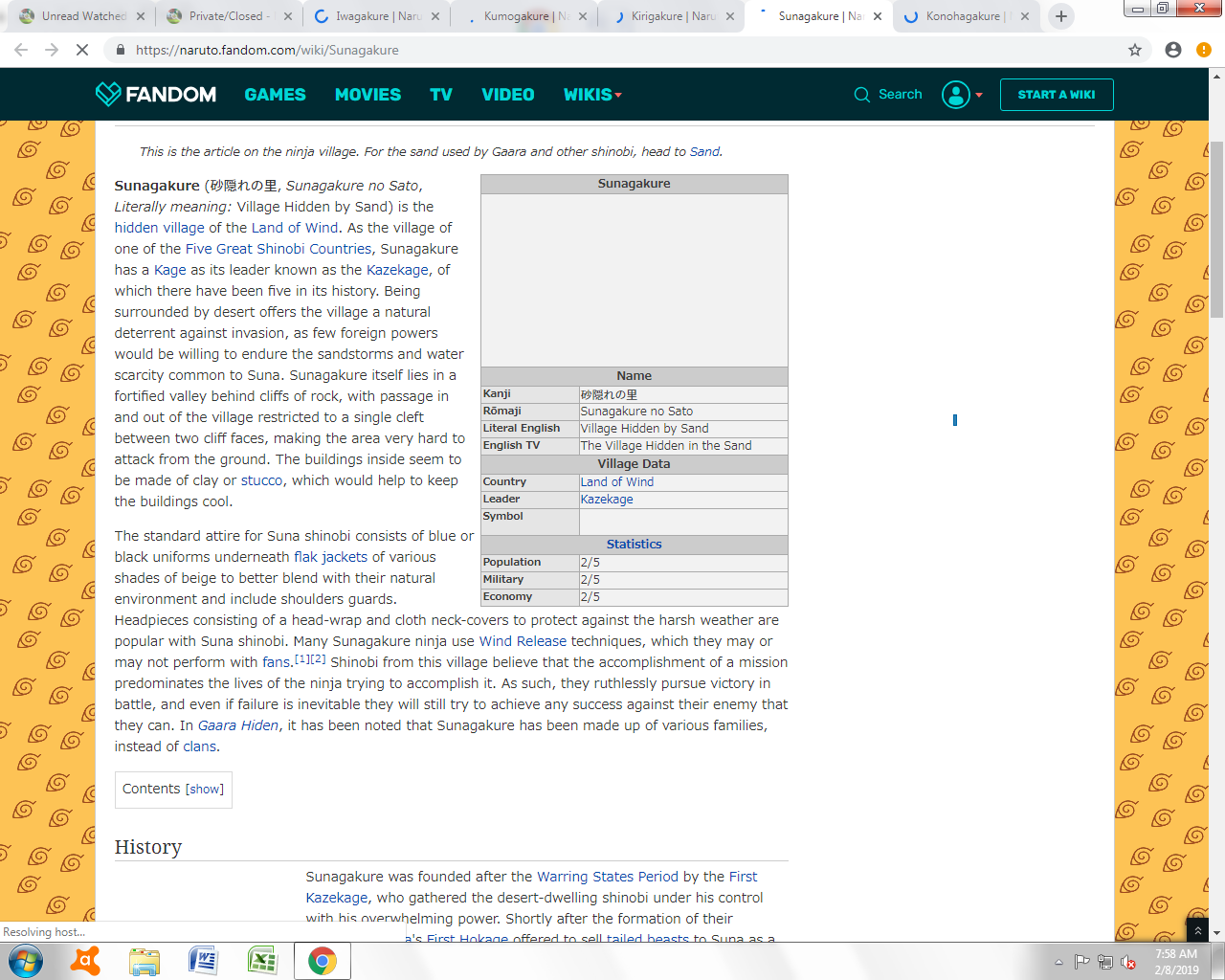This screenshot has height=980, width=1225.
Task: Open Microsoft Word from the taskbar
Action: 203,961
